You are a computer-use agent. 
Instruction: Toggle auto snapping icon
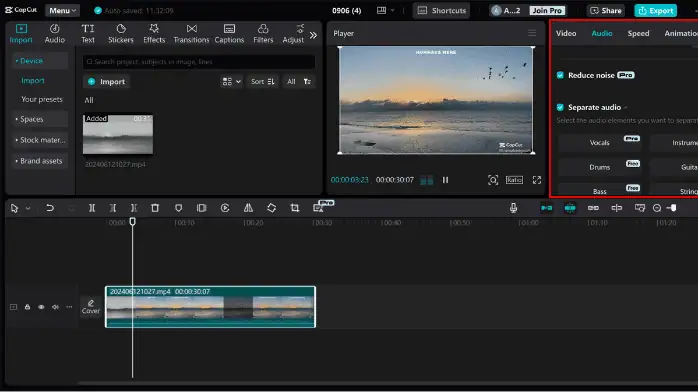point(570,208)
